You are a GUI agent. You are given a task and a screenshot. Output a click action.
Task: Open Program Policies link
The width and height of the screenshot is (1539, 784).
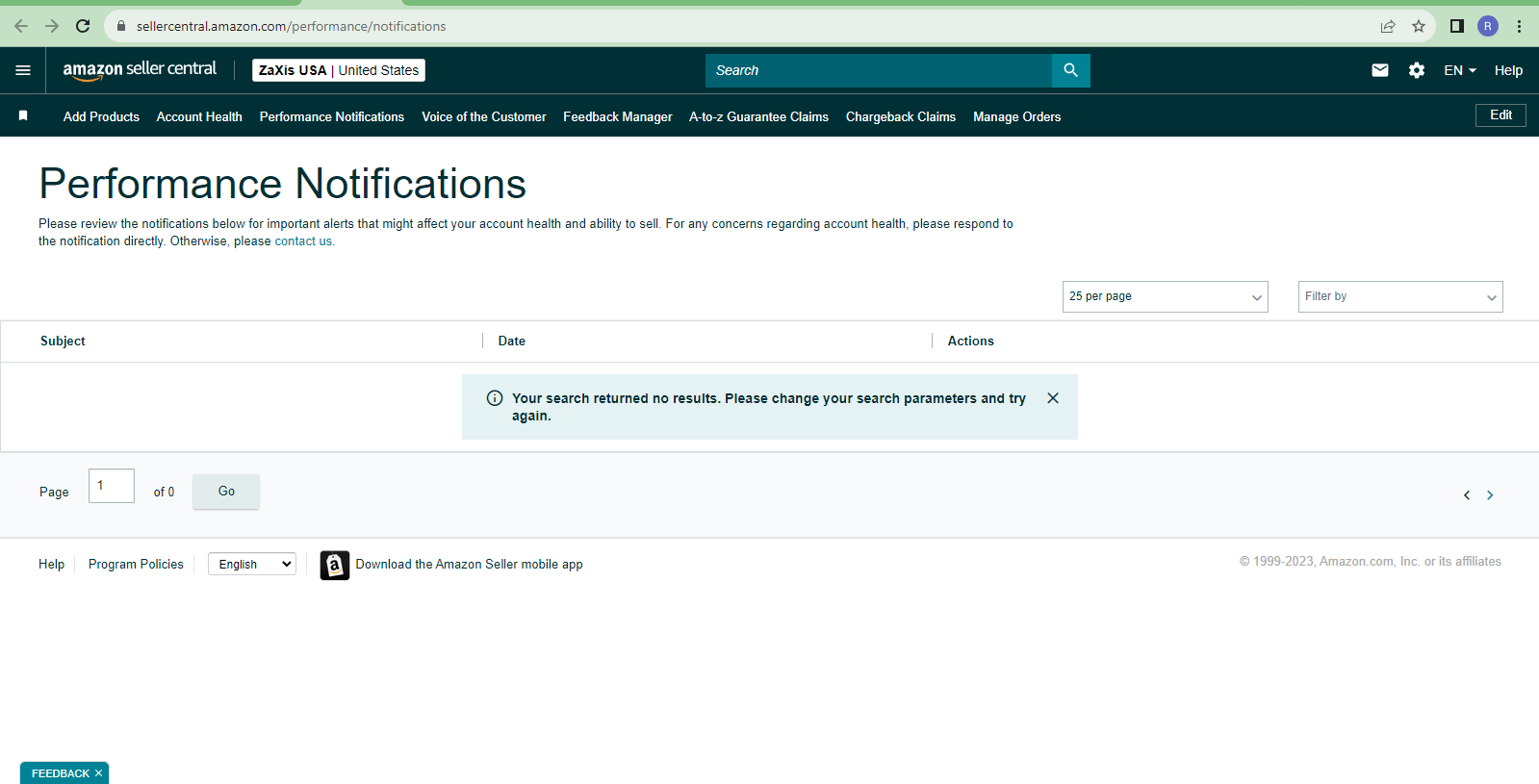tap(136, 564)
